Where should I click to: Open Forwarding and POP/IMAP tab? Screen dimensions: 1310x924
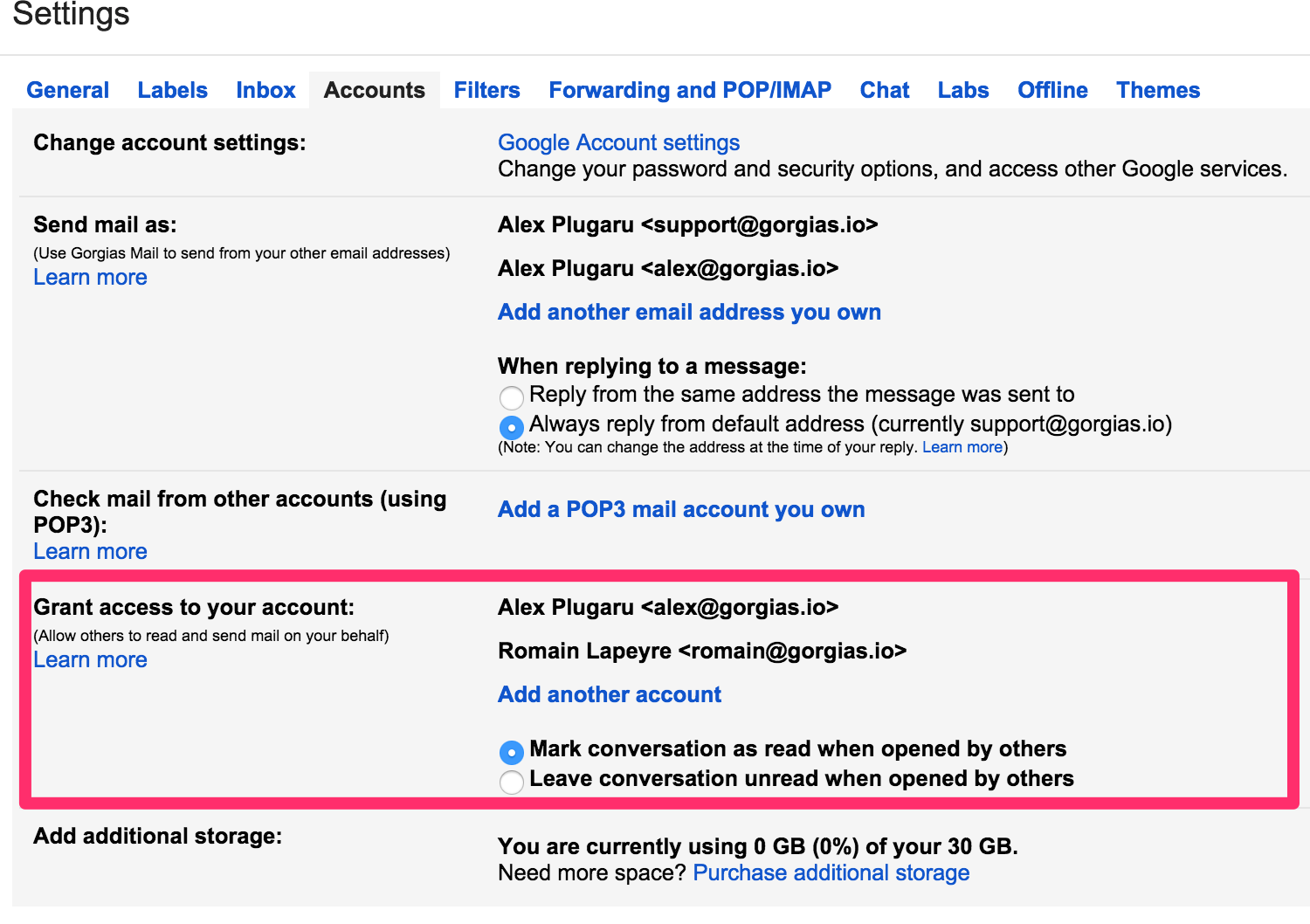690,90
